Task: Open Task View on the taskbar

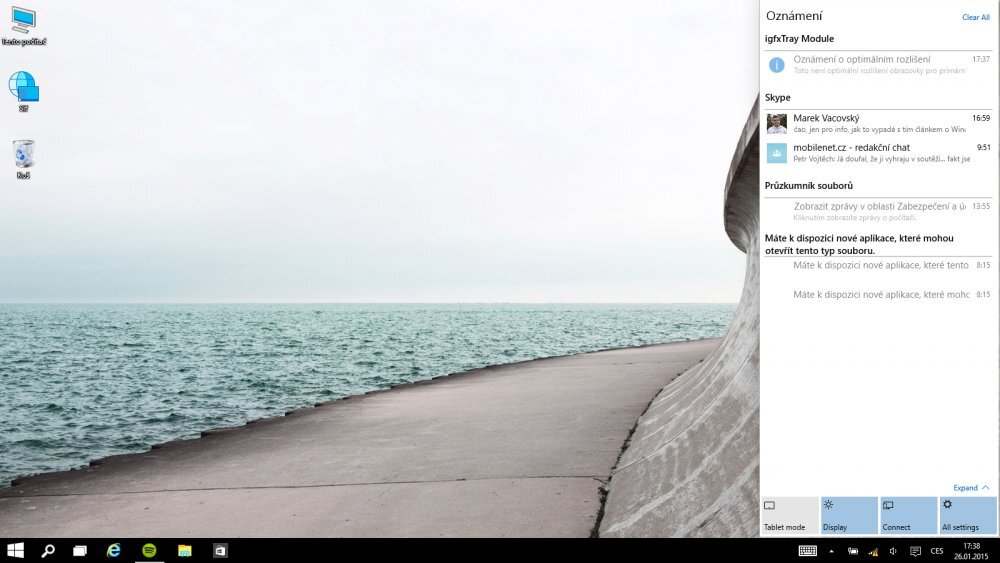Action: click(80, 550)
